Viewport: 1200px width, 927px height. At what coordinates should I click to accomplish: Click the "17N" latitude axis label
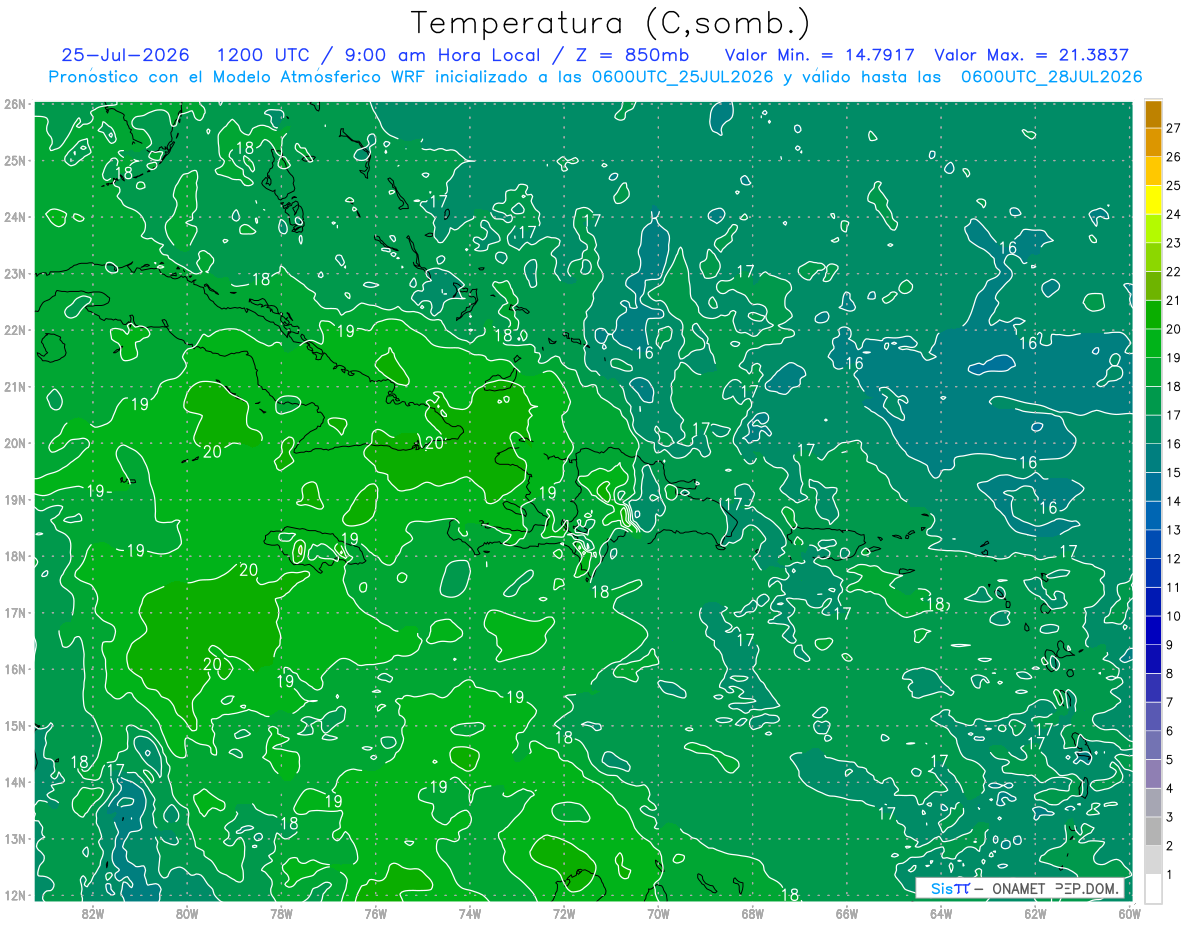point(15,612)
